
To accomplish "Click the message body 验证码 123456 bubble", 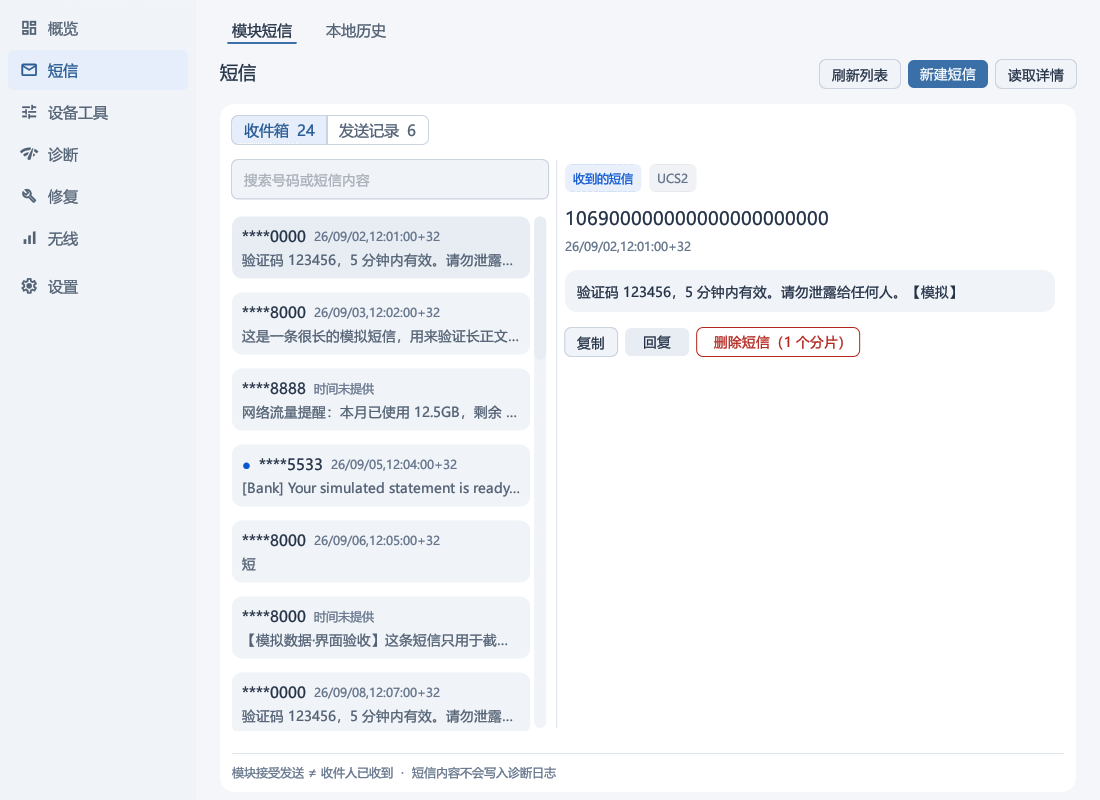I will point(810,291).
